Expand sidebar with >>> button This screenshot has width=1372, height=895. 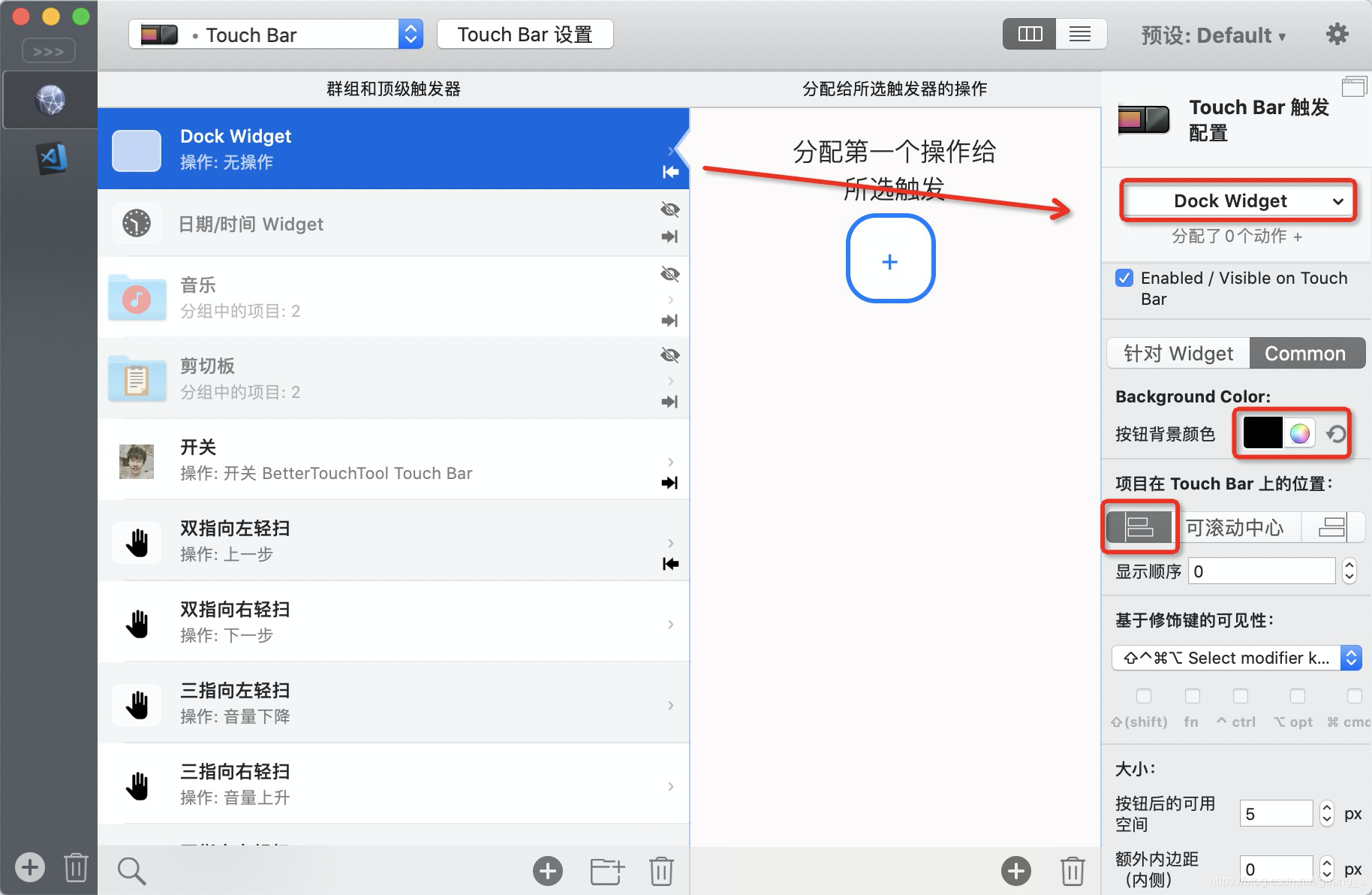(48, 51)
